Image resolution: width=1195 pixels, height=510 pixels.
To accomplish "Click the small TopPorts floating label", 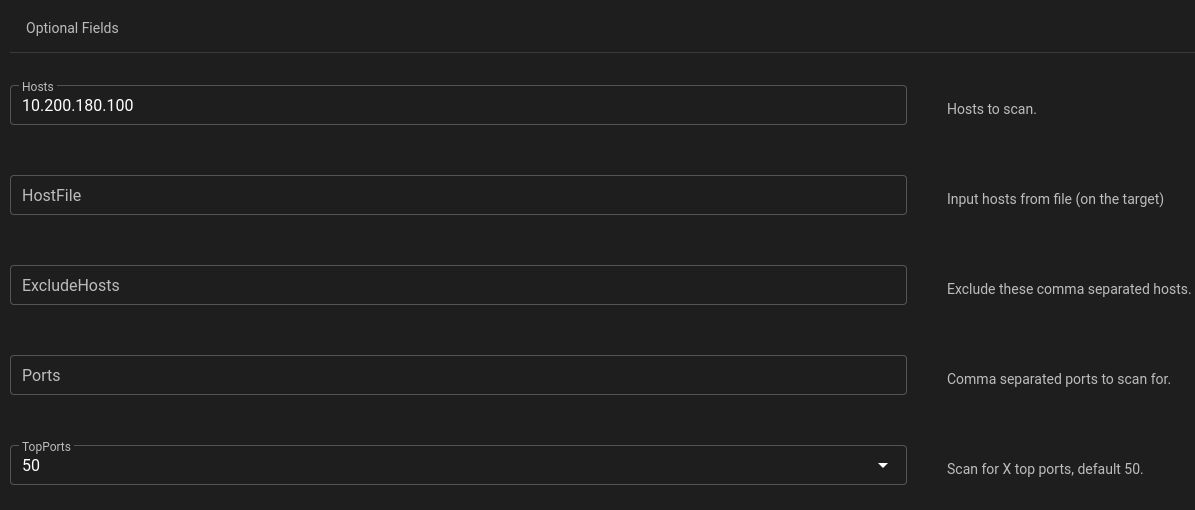I will click(46, 447).
